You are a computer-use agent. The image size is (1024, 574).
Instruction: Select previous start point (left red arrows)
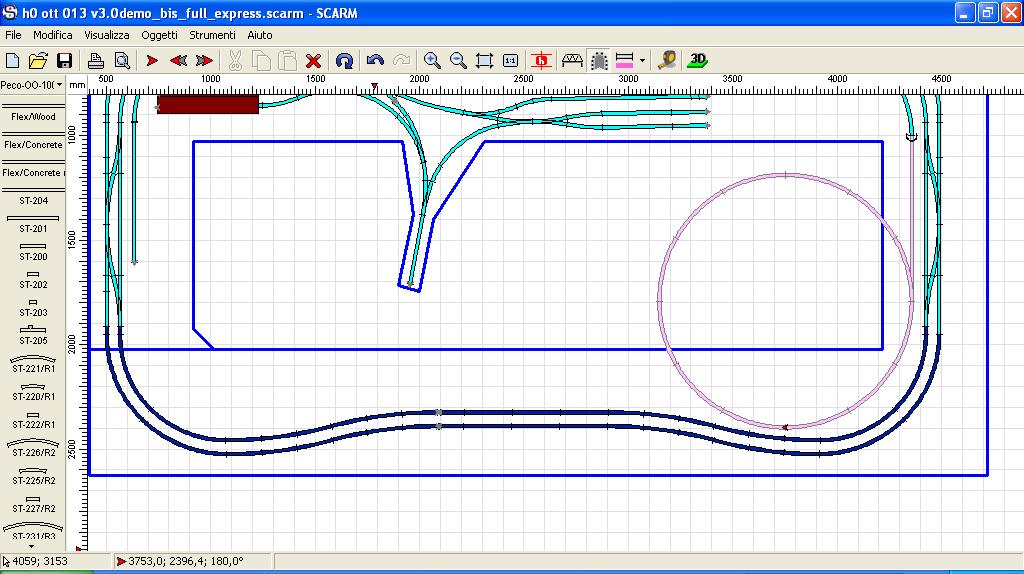pos(178,61)
